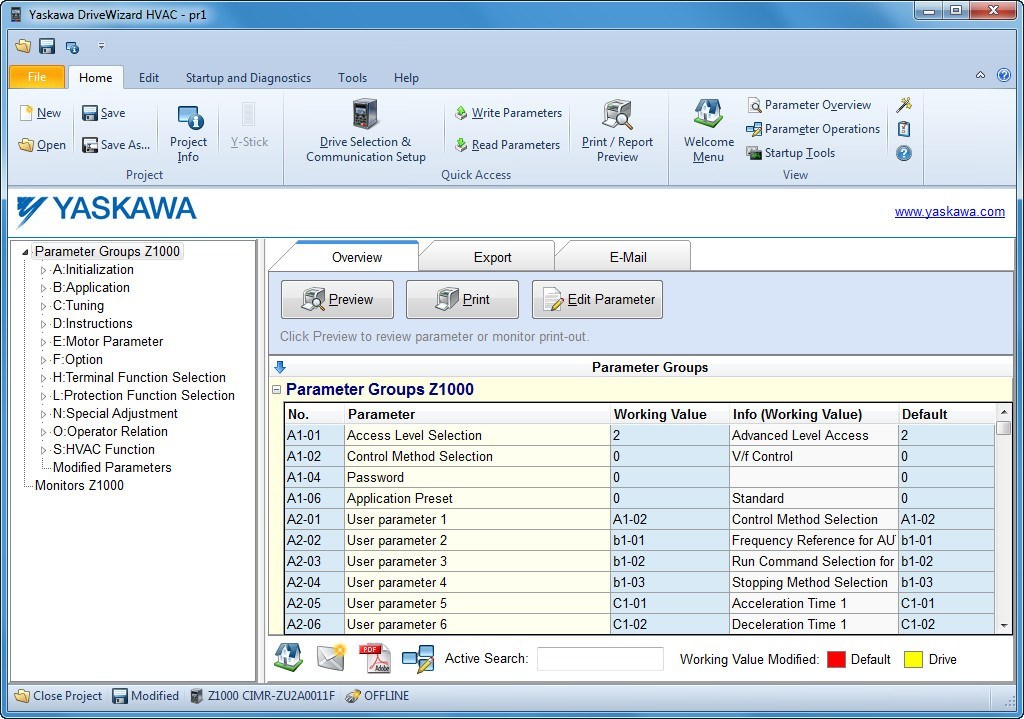Screen dimensions: 1024x719
Task: Click the clipboard icon in ribbon
Action: 904,129
